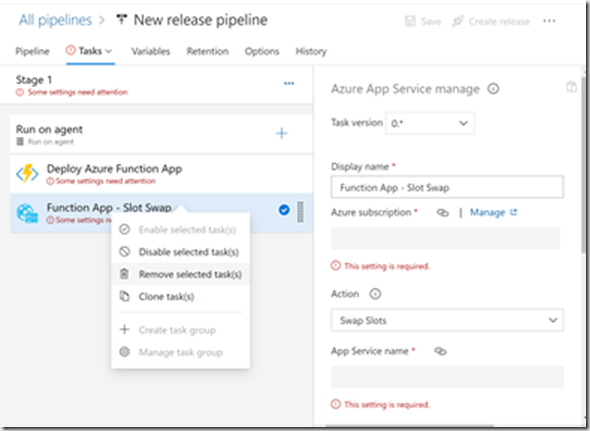Click the clipboard icon in task panel header
Image resolution: width=590 pixels, height=431 pixels.
[572, 87]
